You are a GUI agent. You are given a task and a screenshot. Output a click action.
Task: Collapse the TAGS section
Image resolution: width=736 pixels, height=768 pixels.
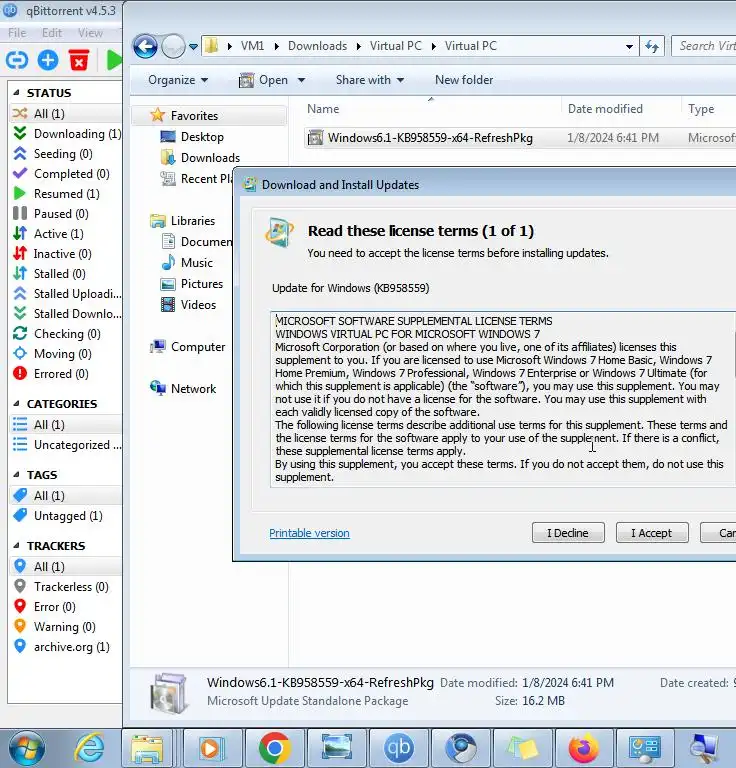17,475
